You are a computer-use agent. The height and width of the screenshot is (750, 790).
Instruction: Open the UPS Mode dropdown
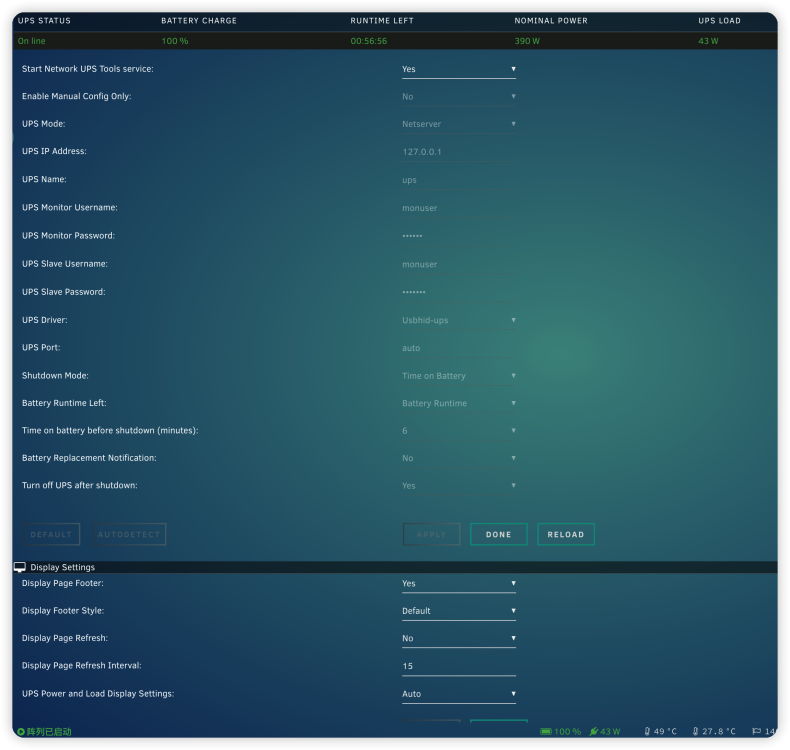click(x=458, y=124)
